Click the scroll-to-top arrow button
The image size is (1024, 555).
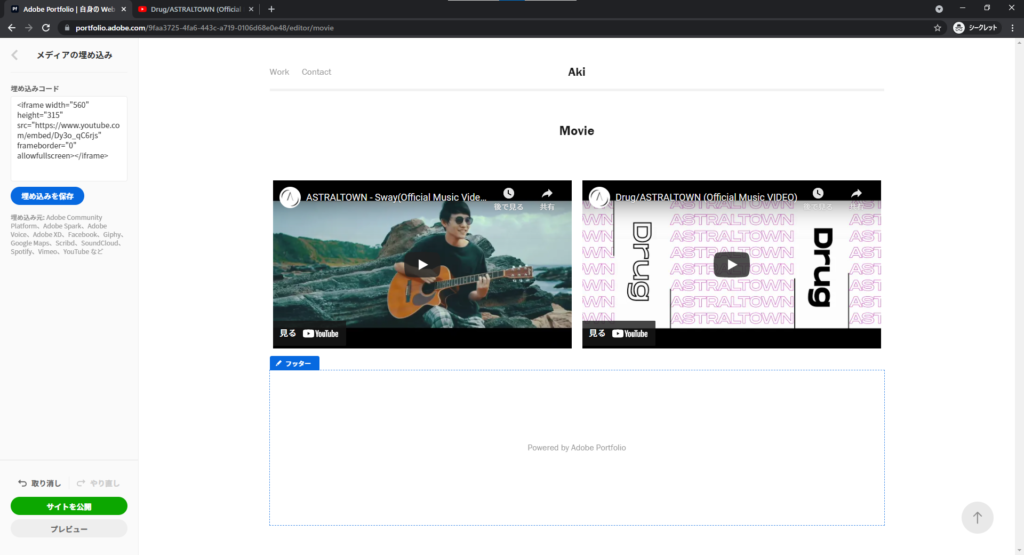coord(977,518)
